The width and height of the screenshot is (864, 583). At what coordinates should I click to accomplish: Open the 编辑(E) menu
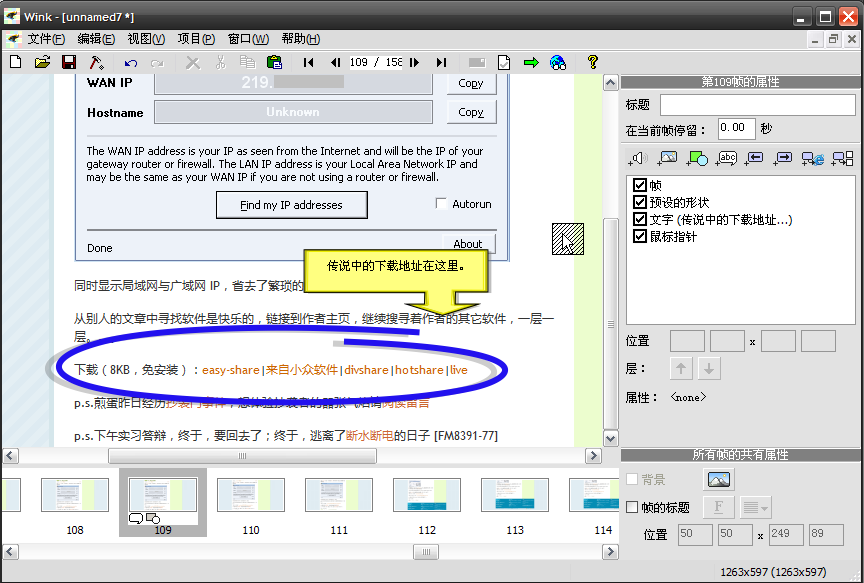(96, 39)
